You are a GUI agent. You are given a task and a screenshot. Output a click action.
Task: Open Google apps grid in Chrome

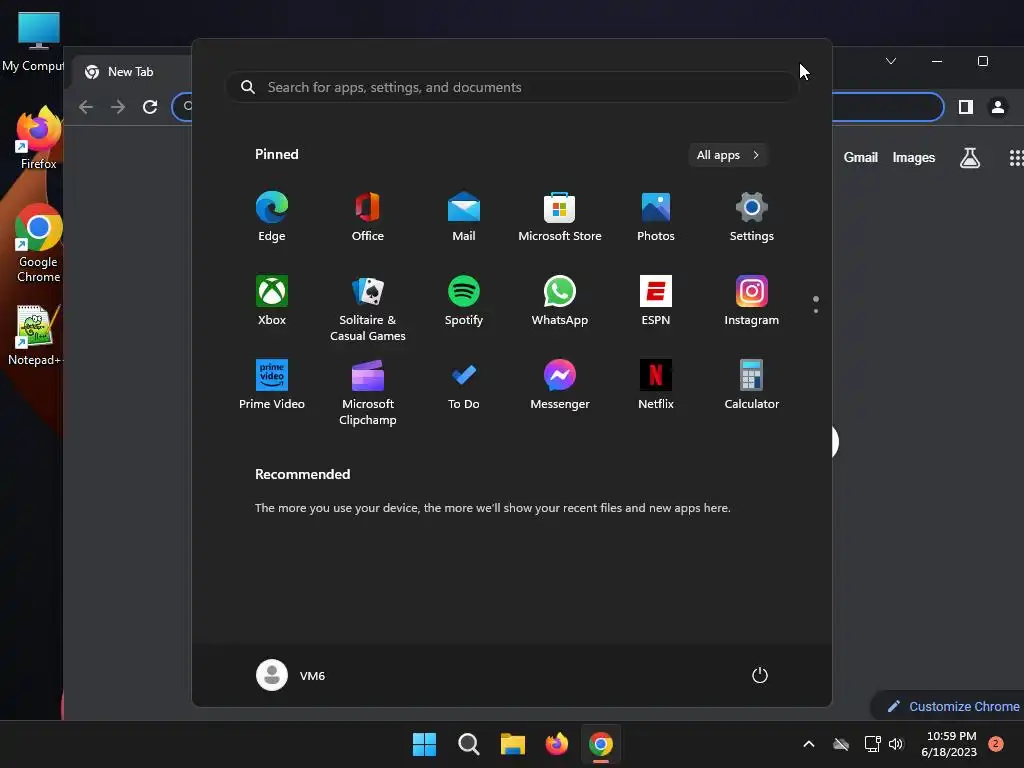click(1016, 157)
